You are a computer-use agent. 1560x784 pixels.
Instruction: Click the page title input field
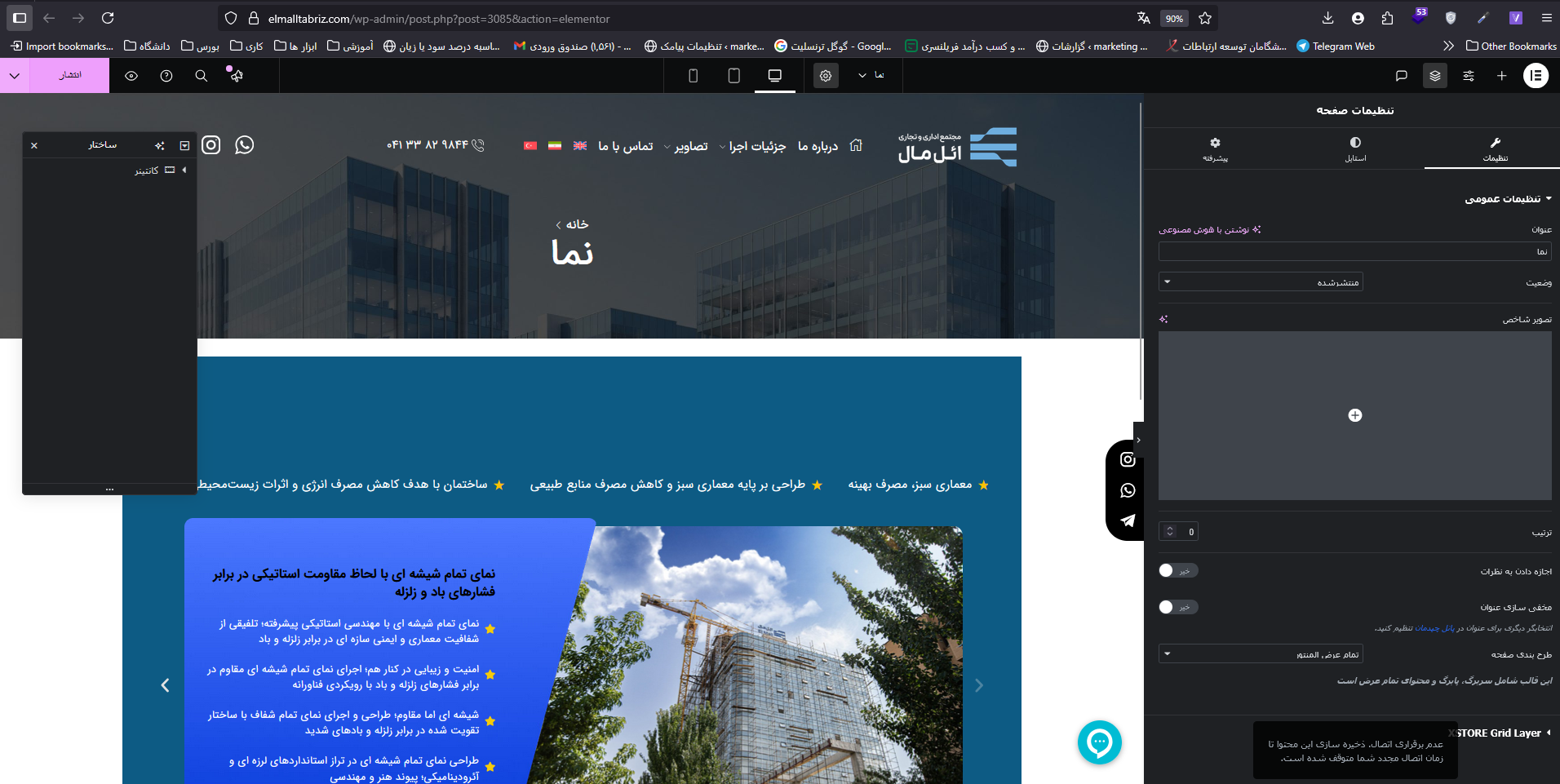click(1354, 251)
